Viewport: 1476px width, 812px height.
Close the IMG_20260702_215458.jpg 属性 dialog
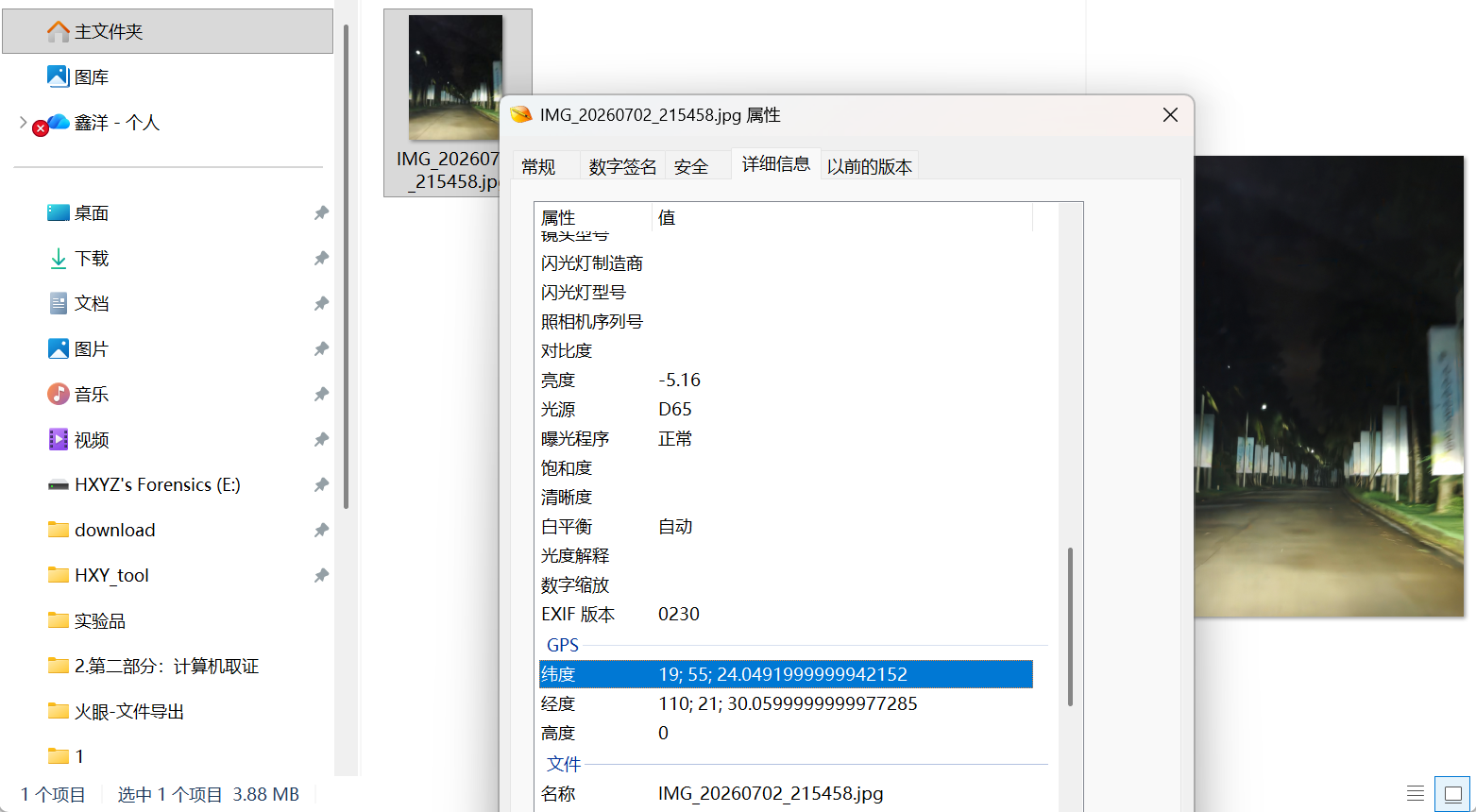(1170, 115)
